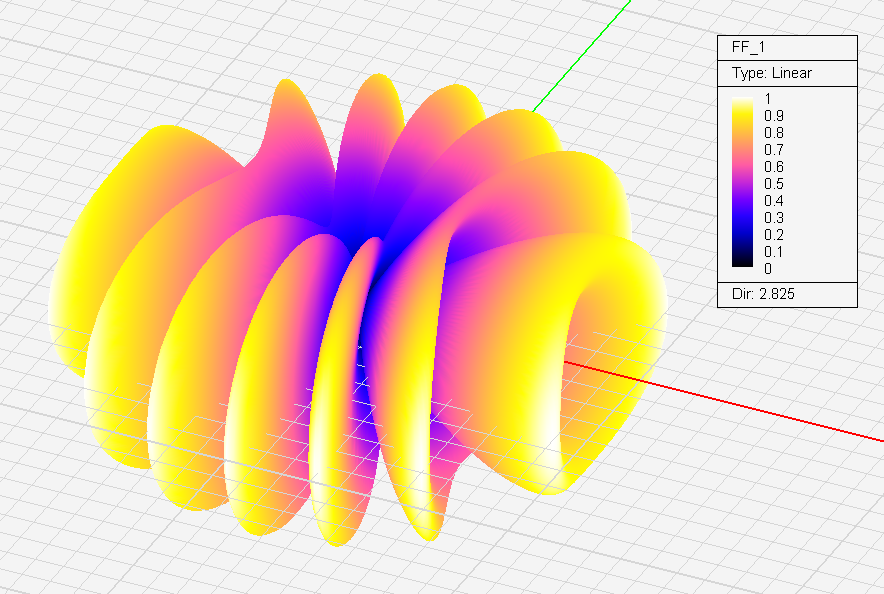The width and height of the screenshot is (884, 594).
Task: Click the 0.8 legend tick label
Action: tap(773, 133)
